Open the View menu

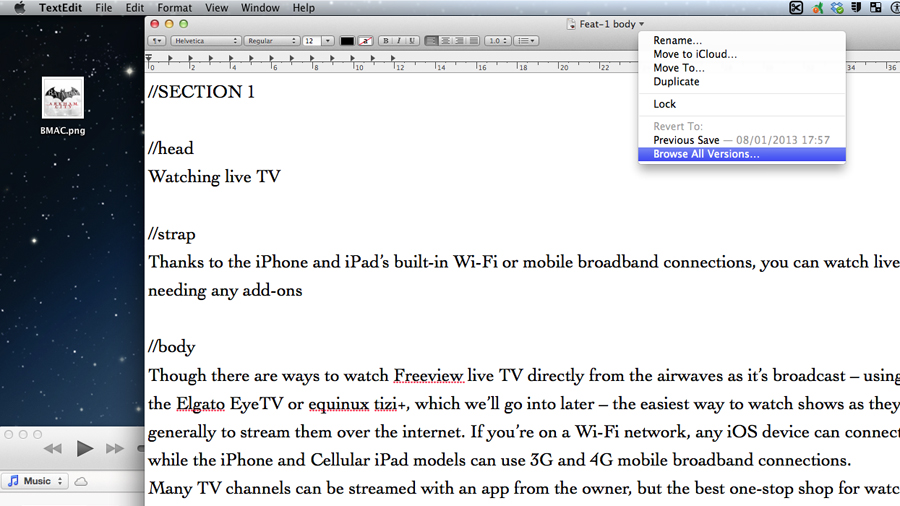click(x=216, y=7)
